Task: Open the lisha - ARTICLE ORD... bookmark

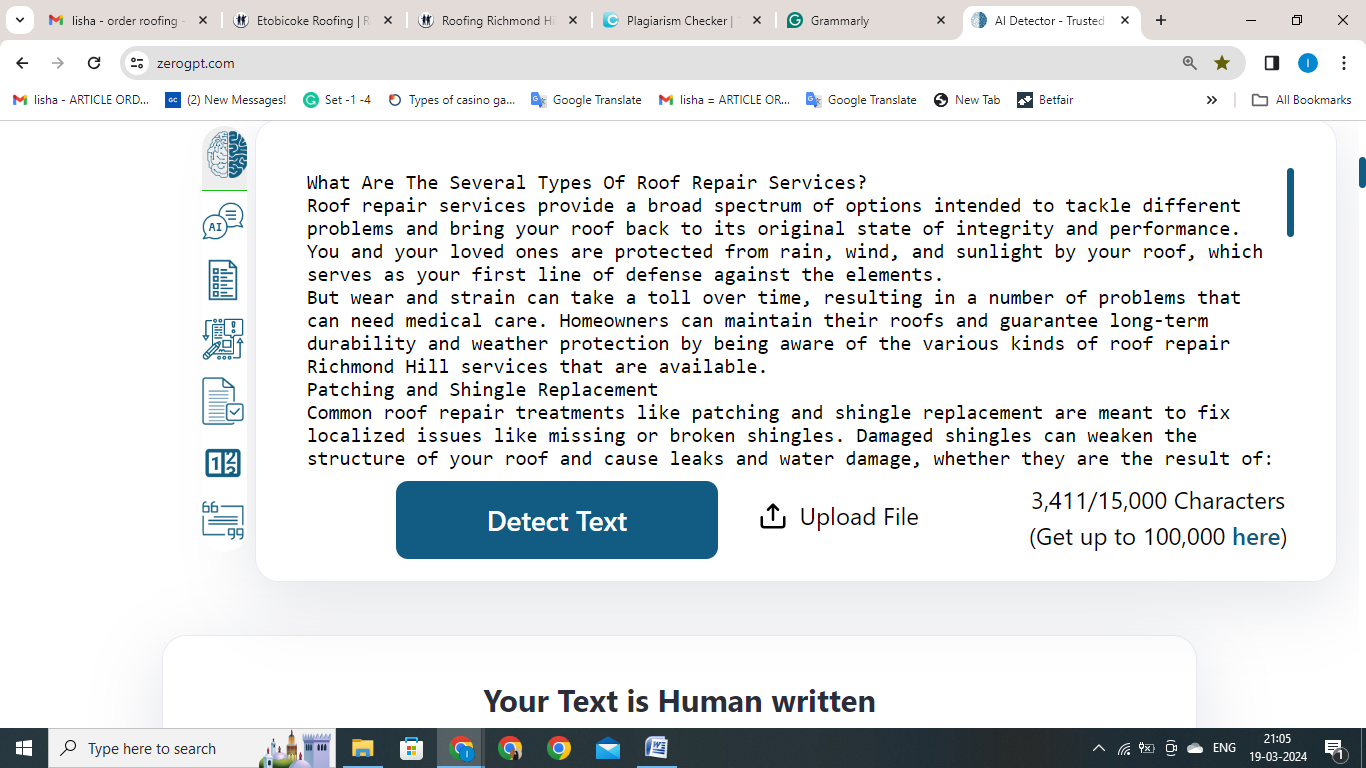Action: point(81,100)
